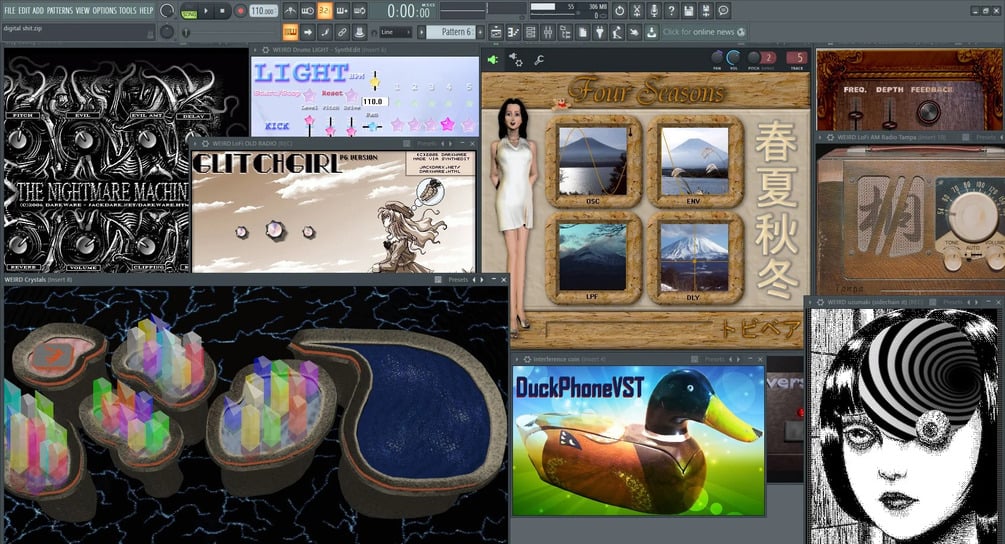Click the tempo tapper icon
Viewport: 1005px width, 544px height.
pos(617,32)
